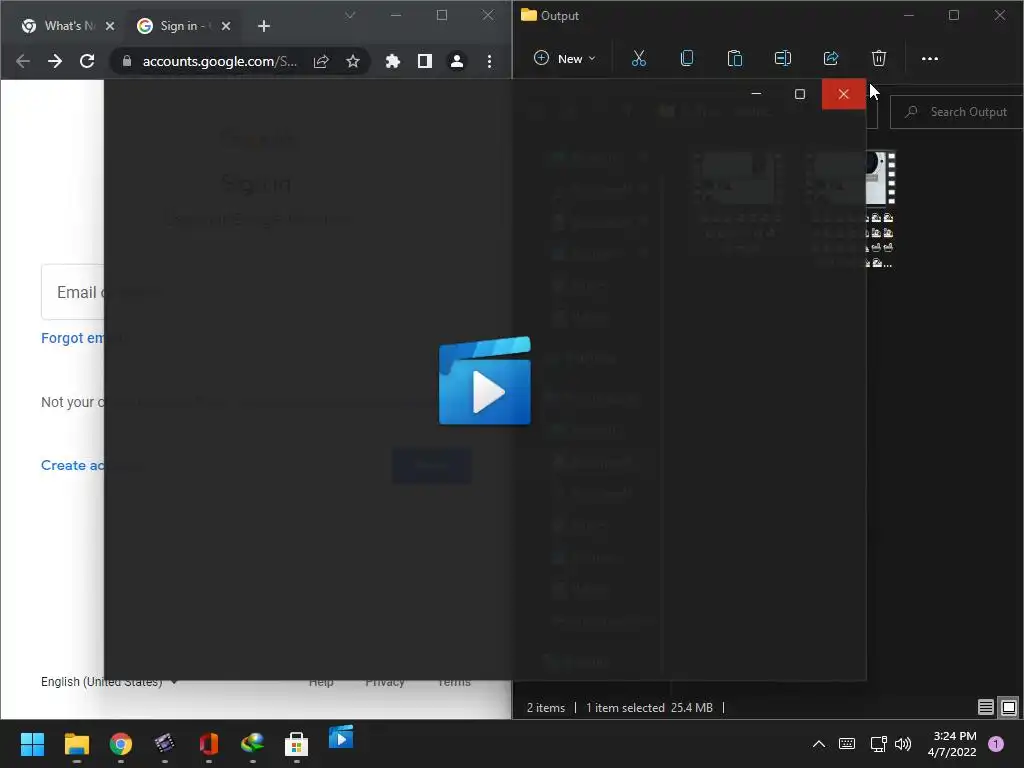The width and height of the screenshot is (1024, 768).
Task: Open Chrome three-dot menu
Action: pos(489,61)
